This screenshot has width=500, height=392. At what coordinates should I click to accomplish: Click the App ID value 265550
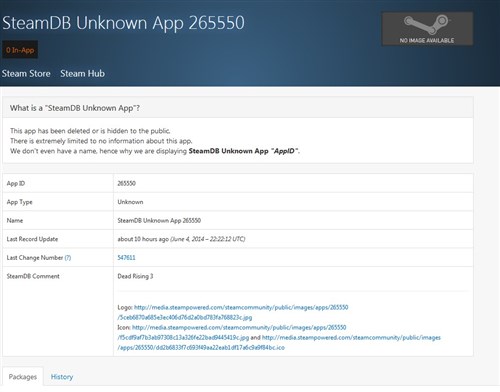(x=126, y=183)
